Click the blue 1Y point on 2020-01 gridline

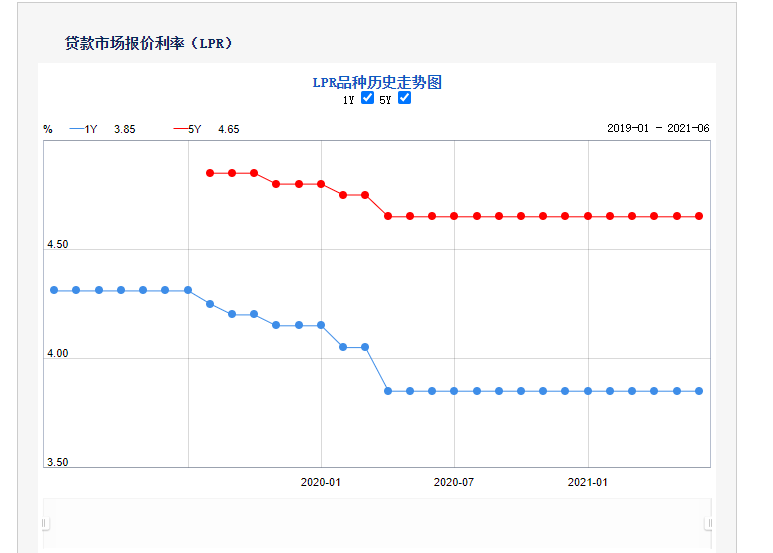321,325
